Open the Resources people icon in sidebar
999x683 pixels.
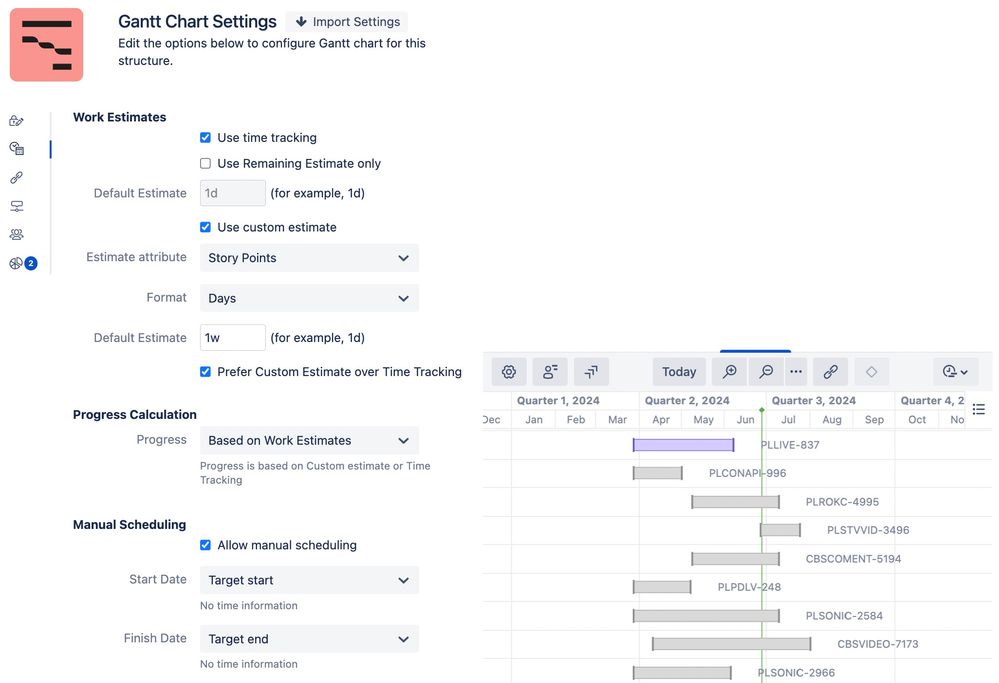(x=15, y=233)
